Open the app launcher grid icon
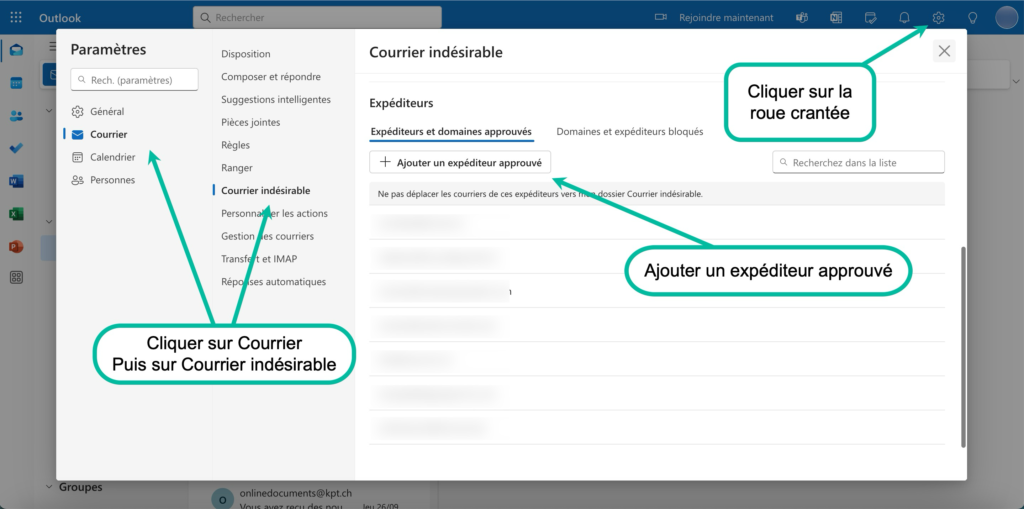 pos(16,18)
